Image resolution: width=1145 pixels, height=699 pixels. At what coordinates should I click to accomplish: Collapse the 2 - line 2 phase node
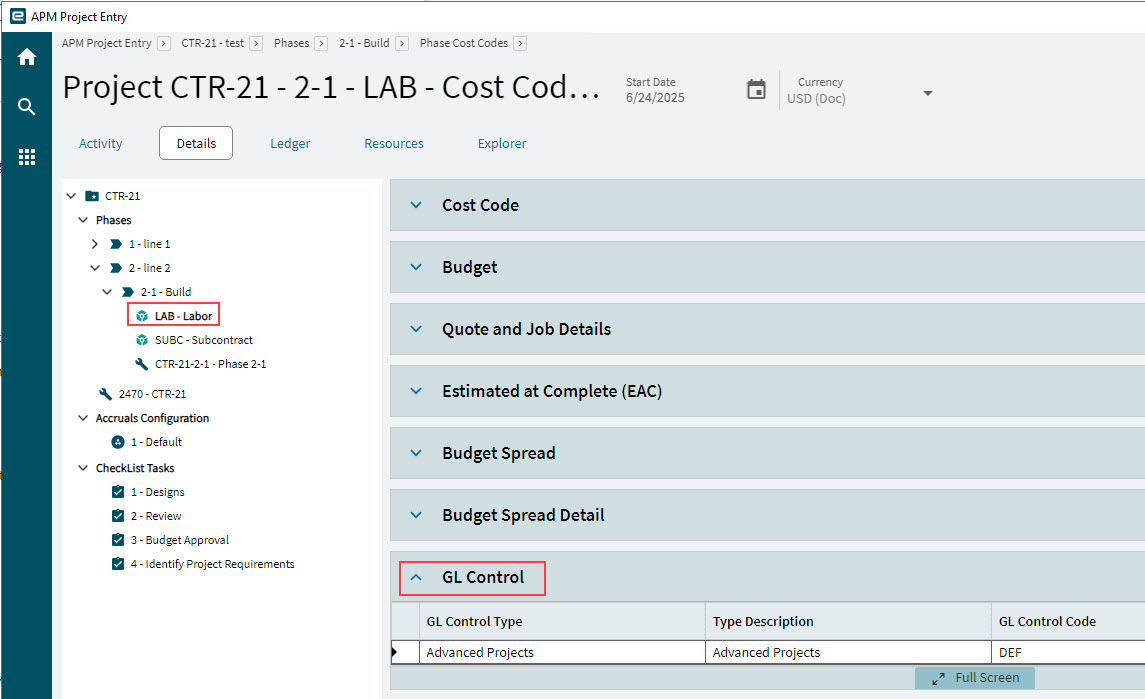point(95,268)
